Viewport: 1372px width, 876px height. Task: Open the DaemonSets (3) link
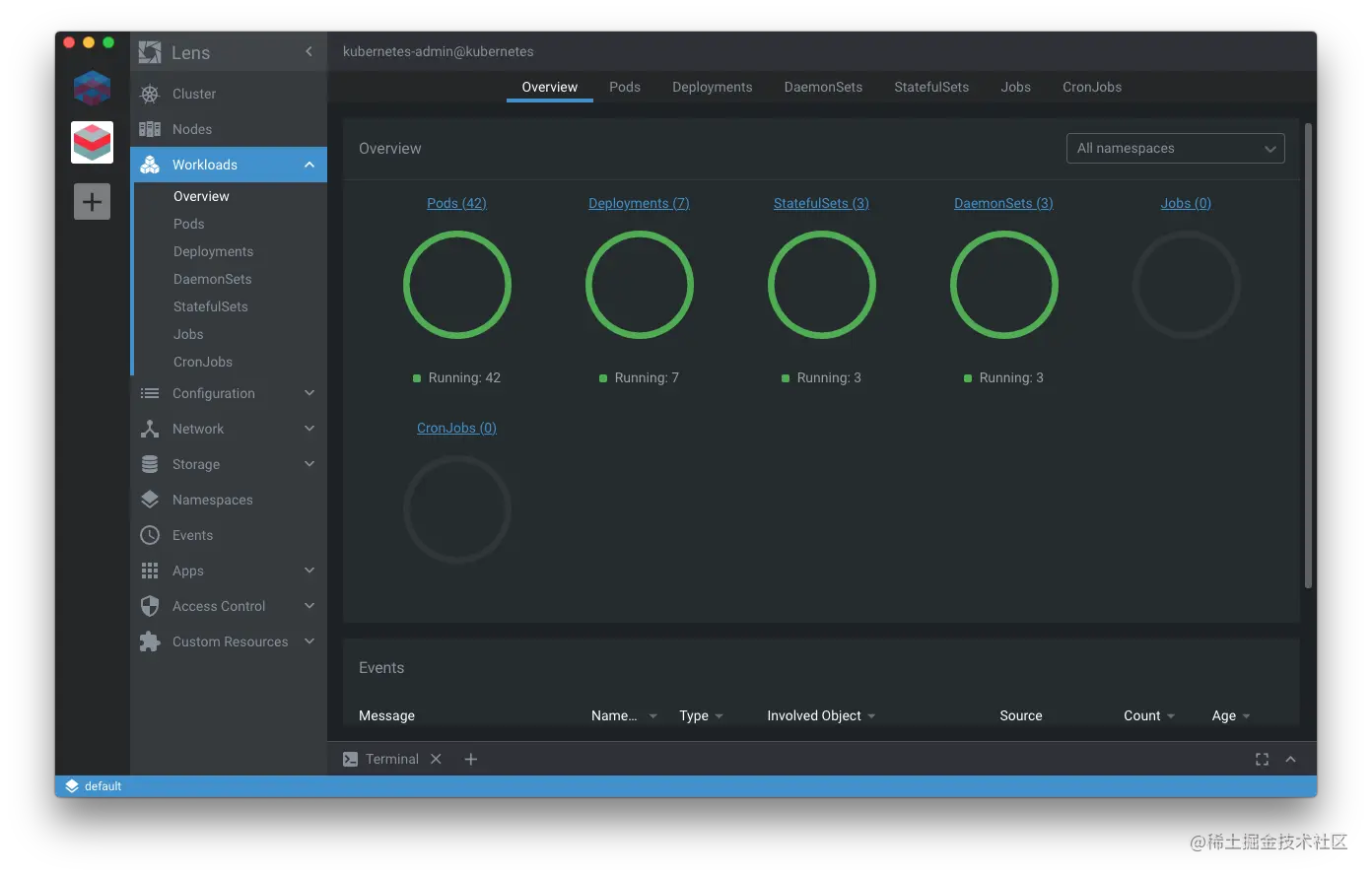click(x=1003, y=203)
